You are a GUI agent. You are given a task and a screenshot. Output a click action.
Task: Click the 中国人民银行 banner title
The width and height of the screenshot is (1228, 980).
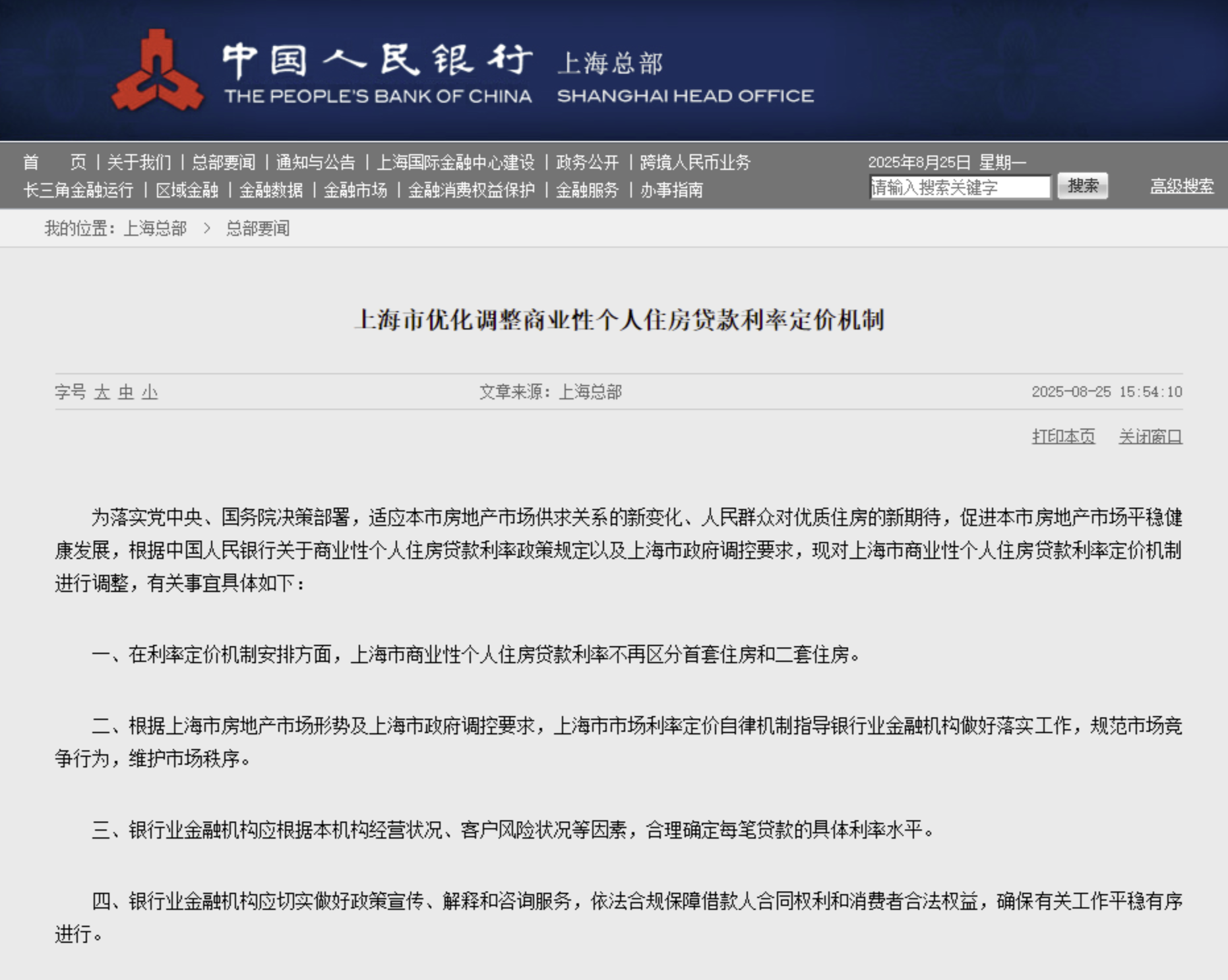click(x=377, y=61)
